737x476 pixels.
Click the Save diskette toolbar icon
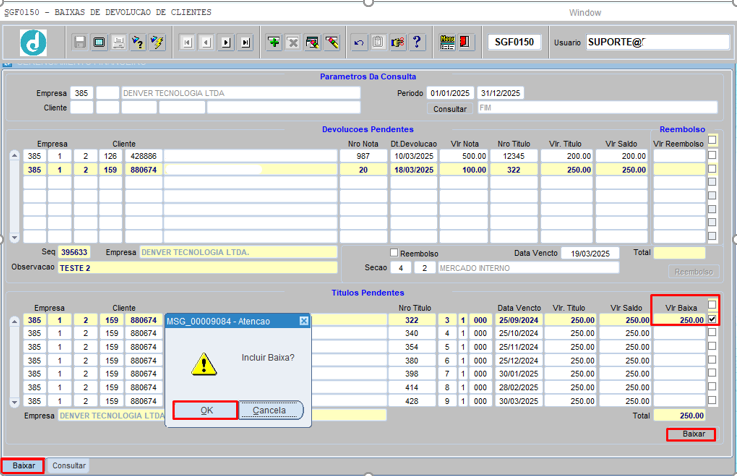coord(80,42)
